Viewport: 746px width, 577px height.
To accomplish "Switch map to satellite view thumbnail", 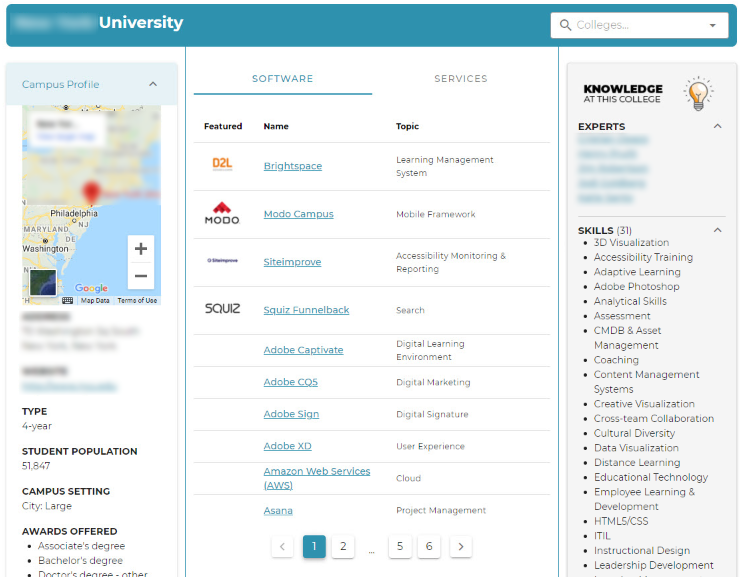I will click(43, 283).
